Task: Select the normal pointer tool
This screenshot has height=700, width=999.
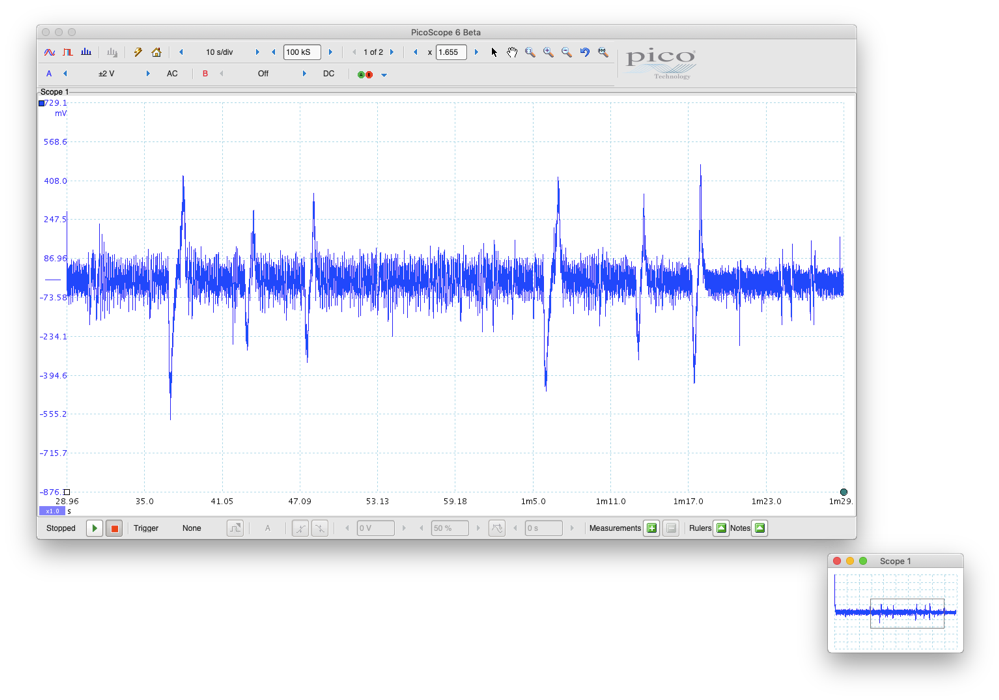Action: tap(494, 51)
